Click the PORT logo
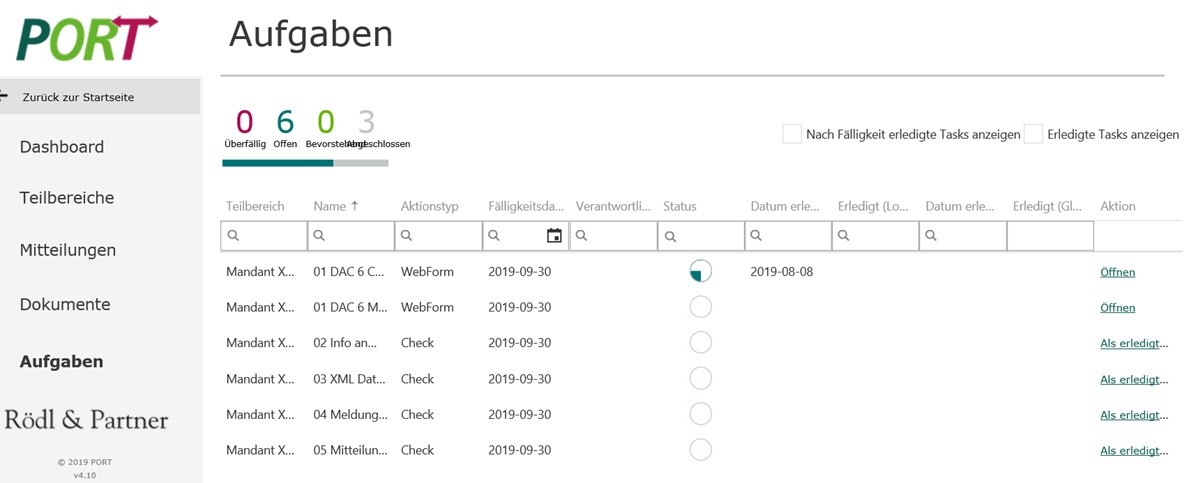 coord(87,37)
